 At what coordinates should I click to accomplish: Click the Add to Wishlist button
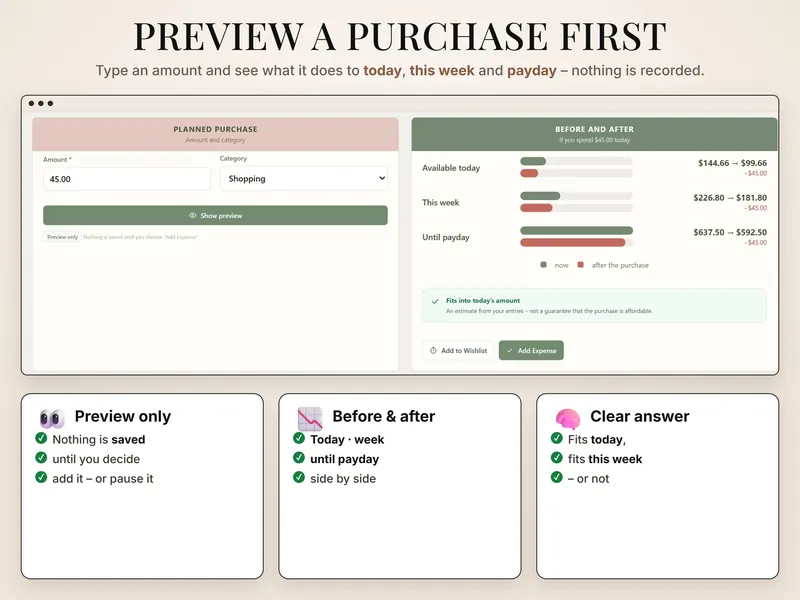pos(458,351)
